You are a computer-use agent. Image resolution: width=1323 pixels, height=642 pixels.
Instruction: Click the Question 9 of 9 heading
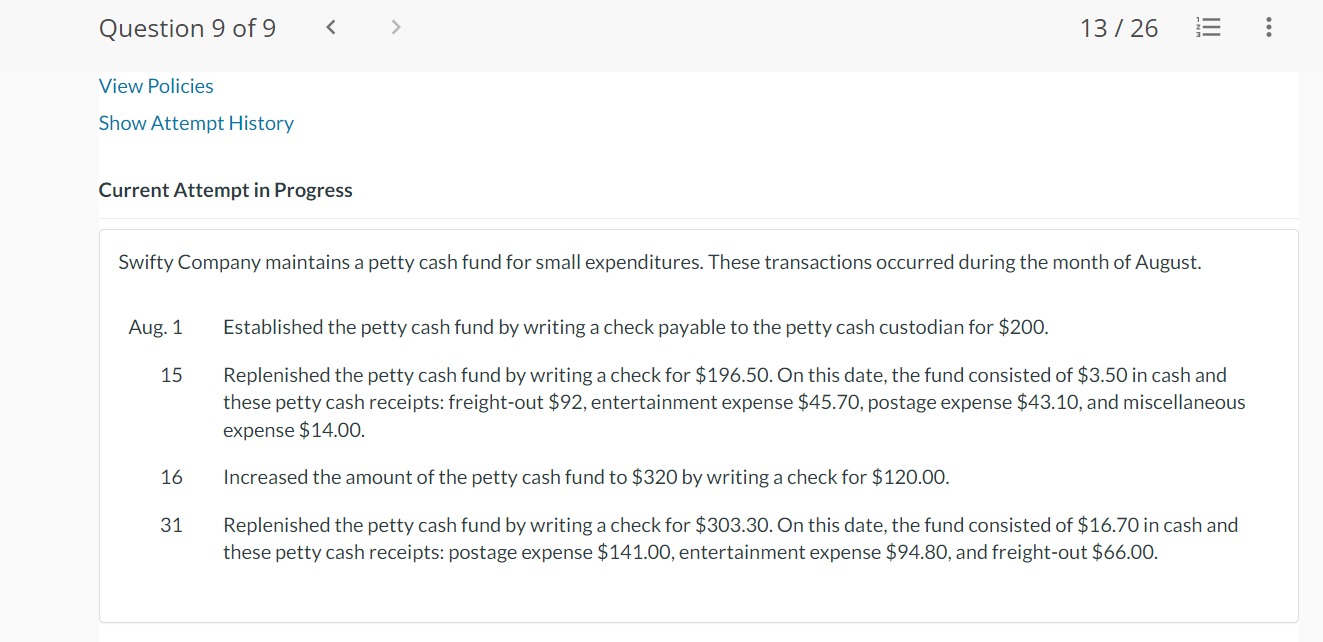coord(187,28)
